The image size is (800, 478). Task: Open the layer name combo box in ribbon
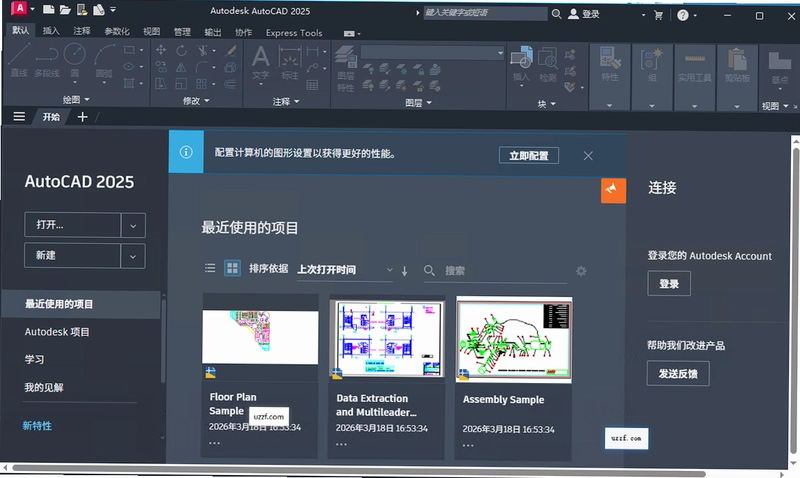pos(432,53)
